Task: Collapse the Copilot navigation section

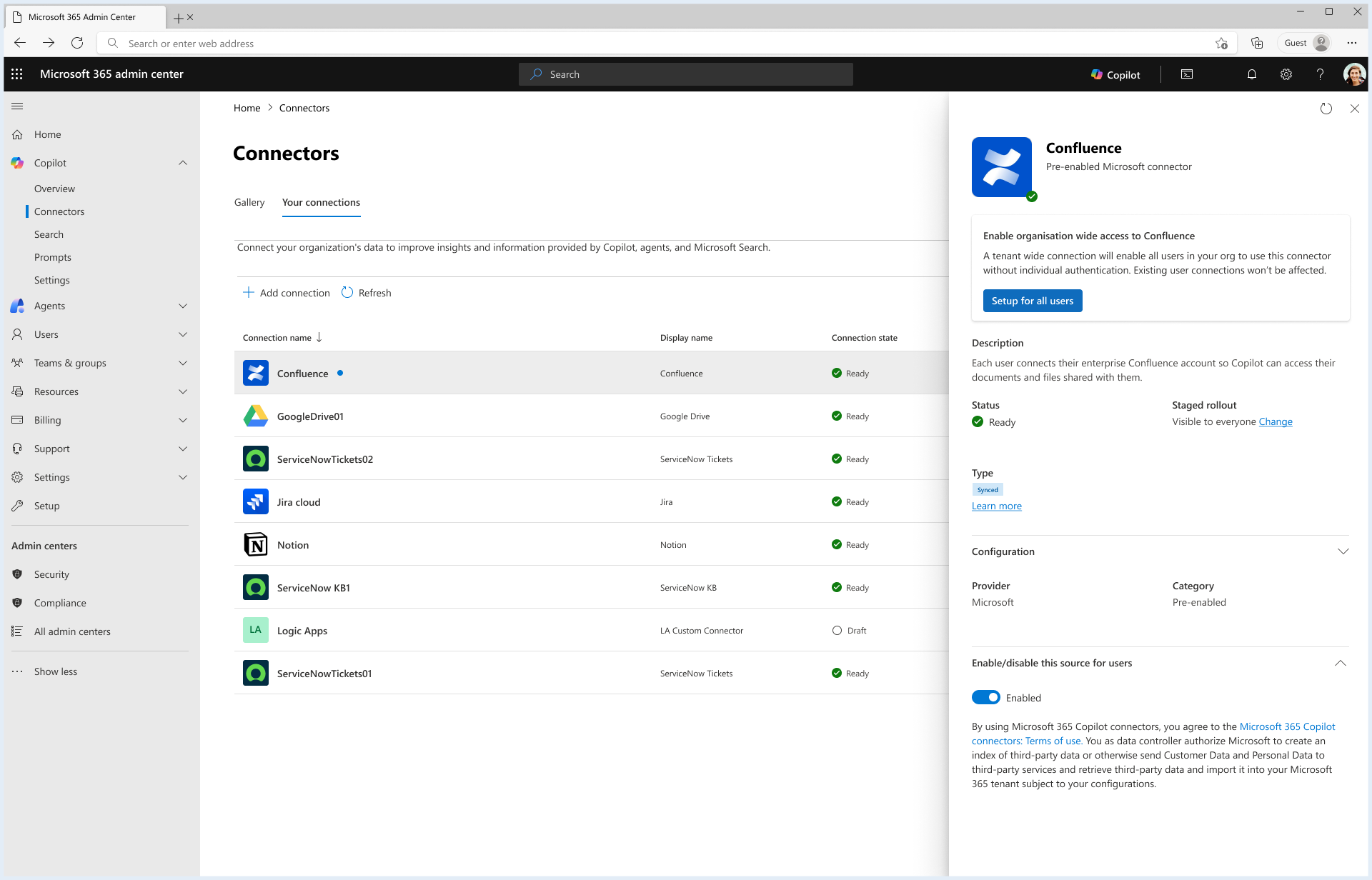Action: pos(183,163)
